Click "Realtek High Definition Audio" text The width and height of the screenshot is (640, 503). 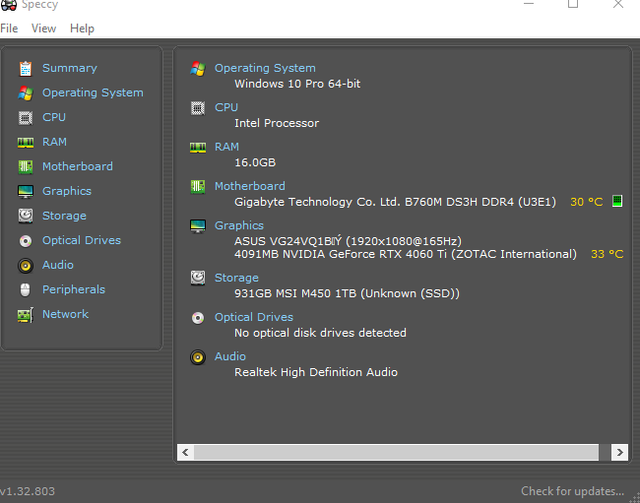[x=316, y=372]
